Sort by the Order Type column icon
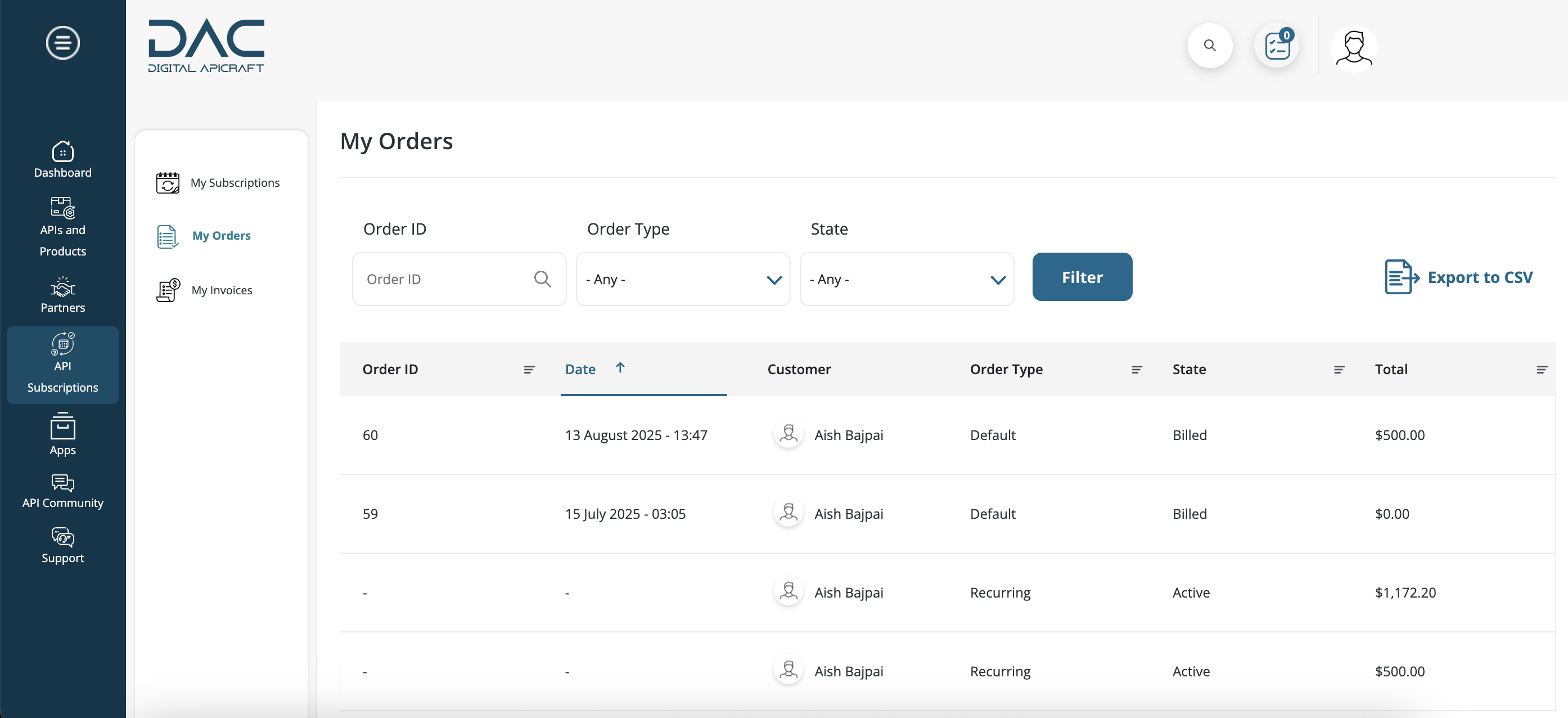Viewport: 1568px width, 718px height. [1137, 370]
